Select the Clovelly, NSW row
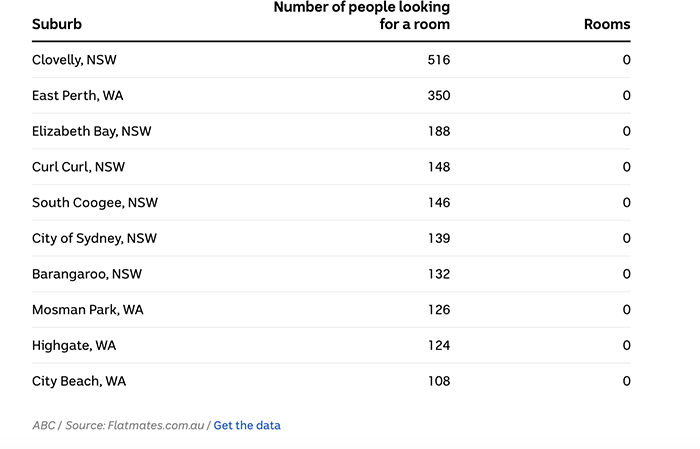700x449 pixels. (331, 60)
